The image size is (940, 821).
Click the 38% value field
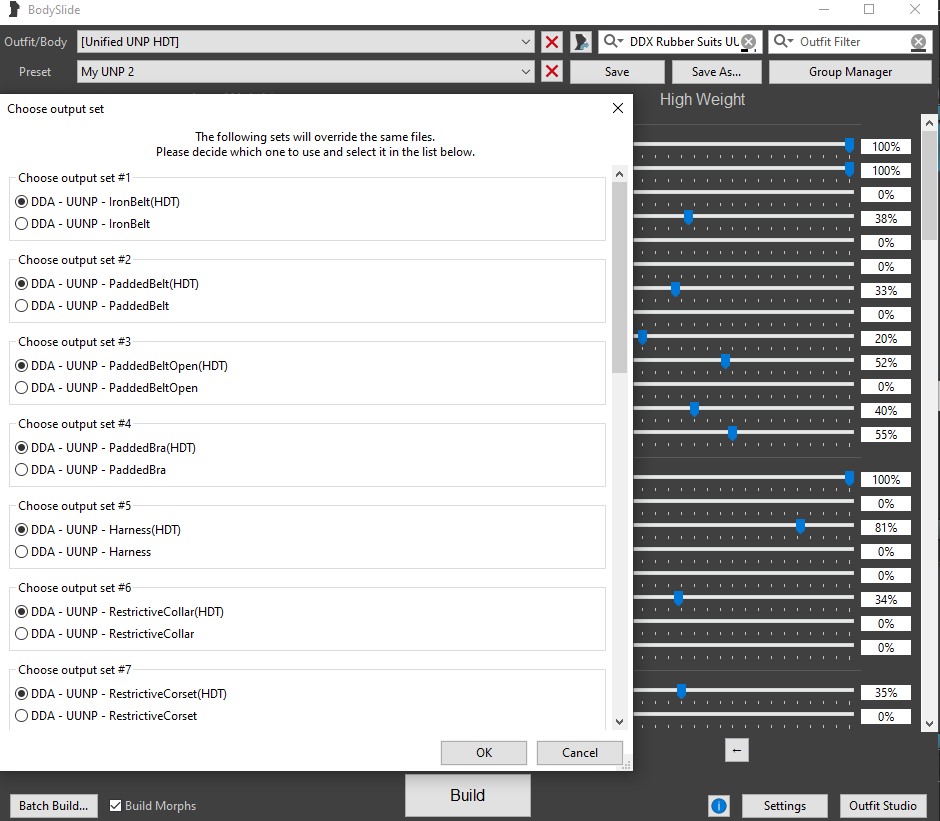(886, 218)
